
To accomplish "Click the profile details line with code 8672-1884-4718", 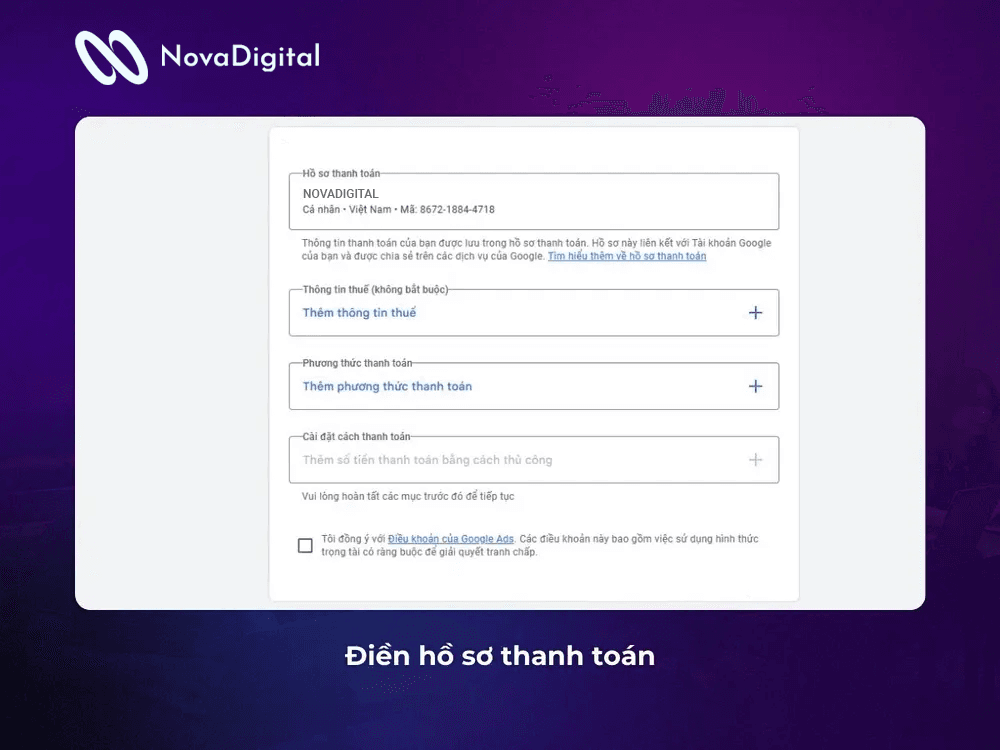I will (398, 210).
